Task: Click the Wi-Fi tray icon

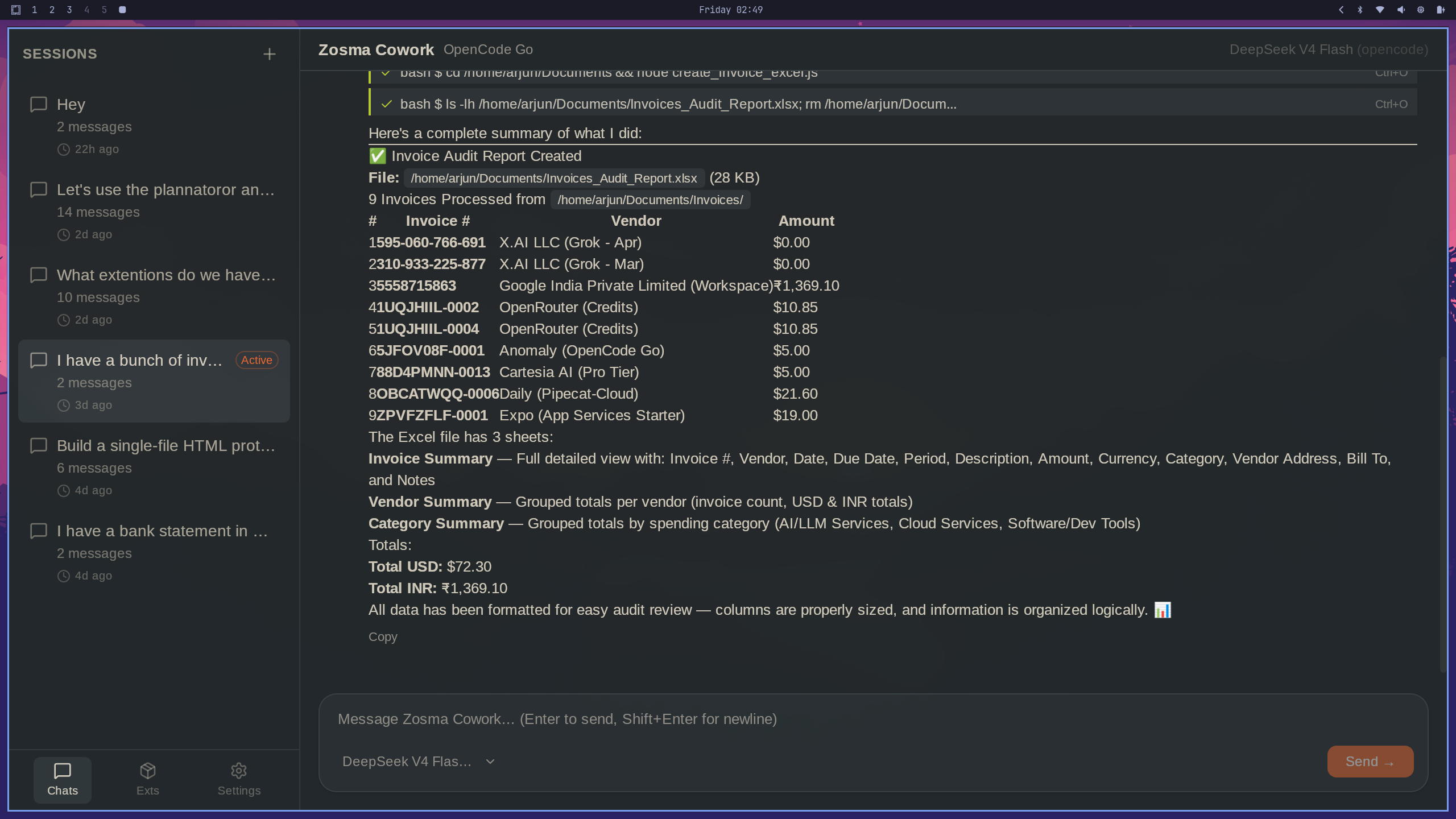Action: point(1380,10)
